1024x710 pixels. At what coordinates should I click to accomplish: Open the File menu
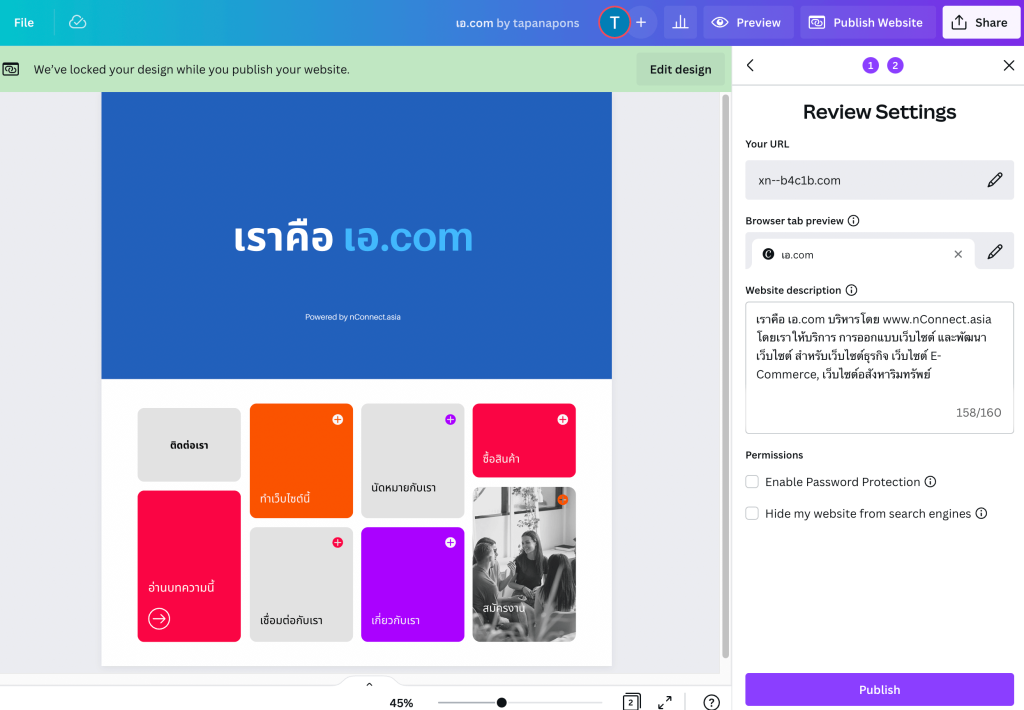(23, 22)
